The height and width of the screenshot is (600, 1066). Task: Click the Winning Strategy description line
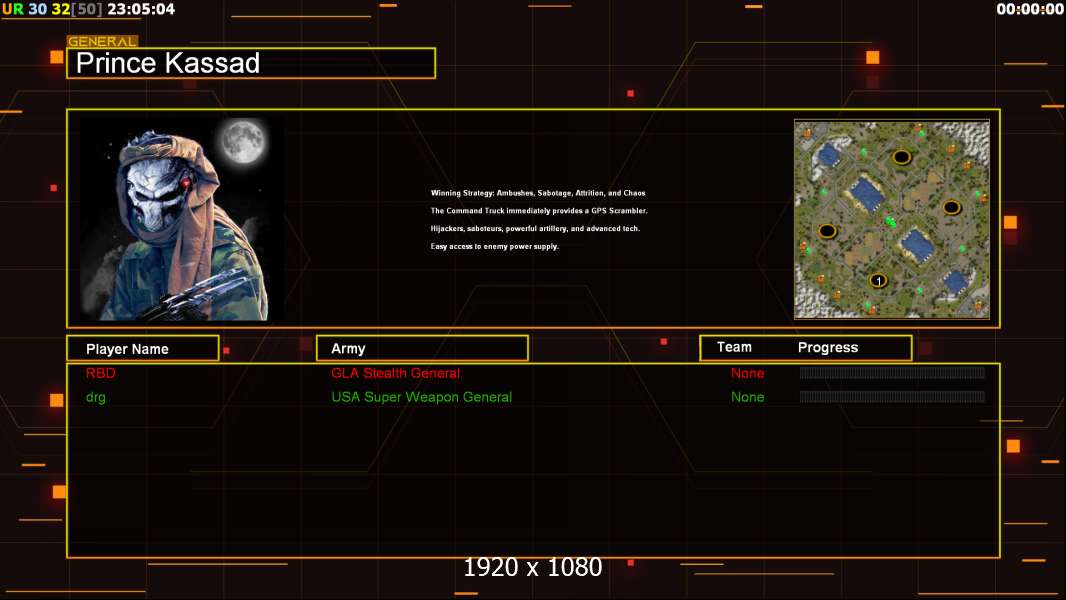538,193
